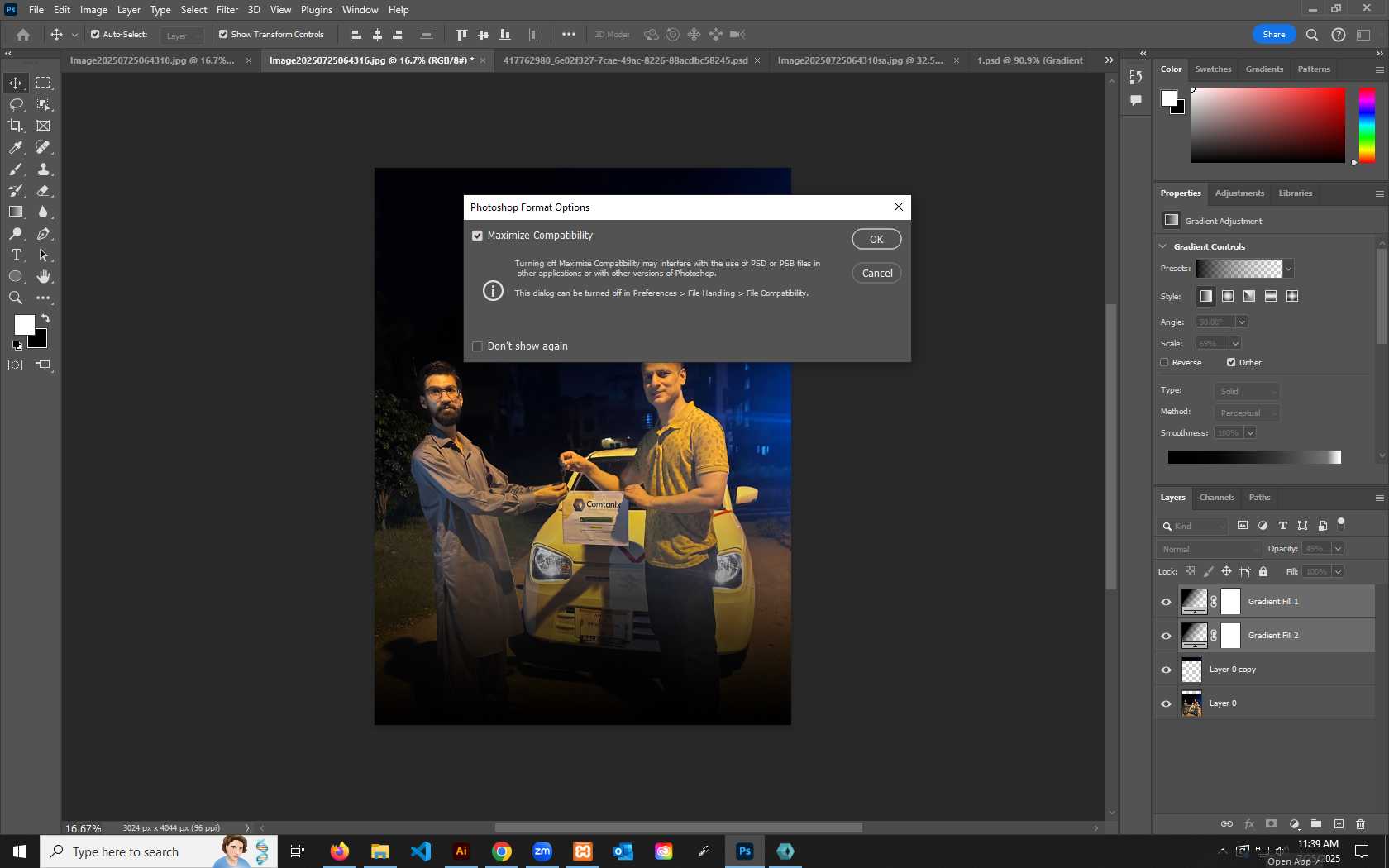Toggle the Dither checkbox

point(1231,362)
